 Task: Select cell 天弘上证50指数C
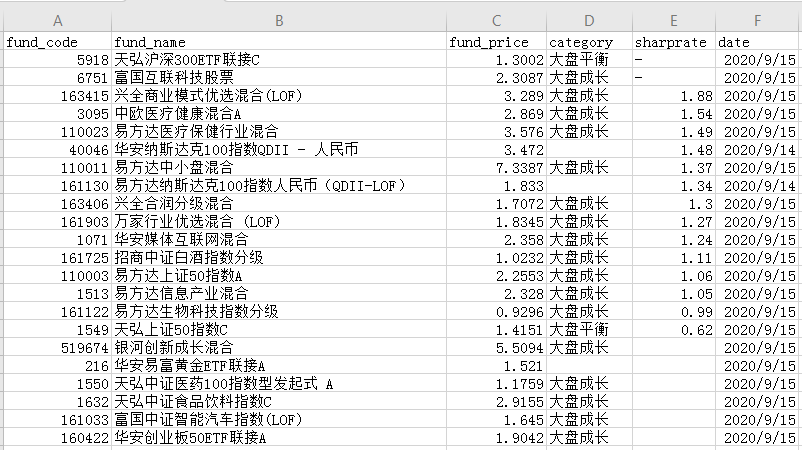(x=279, y=329)
